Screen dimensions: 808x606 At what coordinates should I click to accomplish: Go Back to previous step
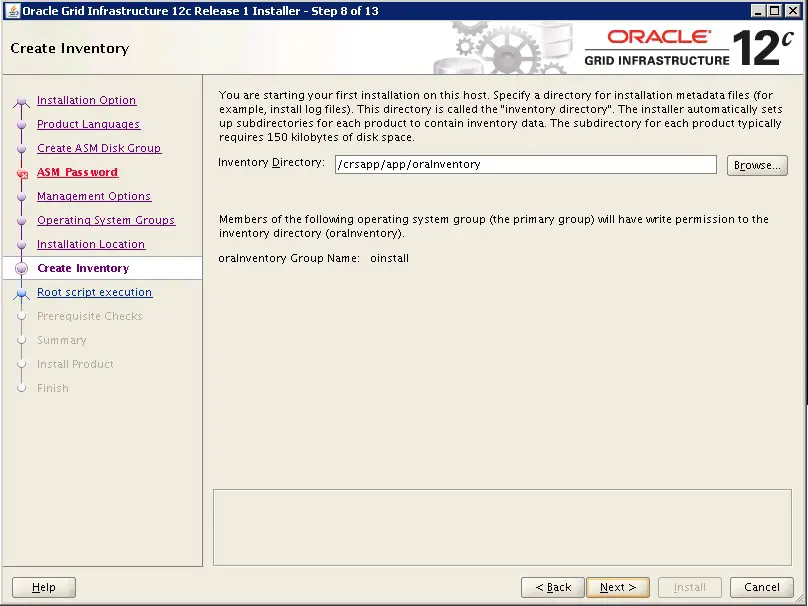(x=553, y=587)
